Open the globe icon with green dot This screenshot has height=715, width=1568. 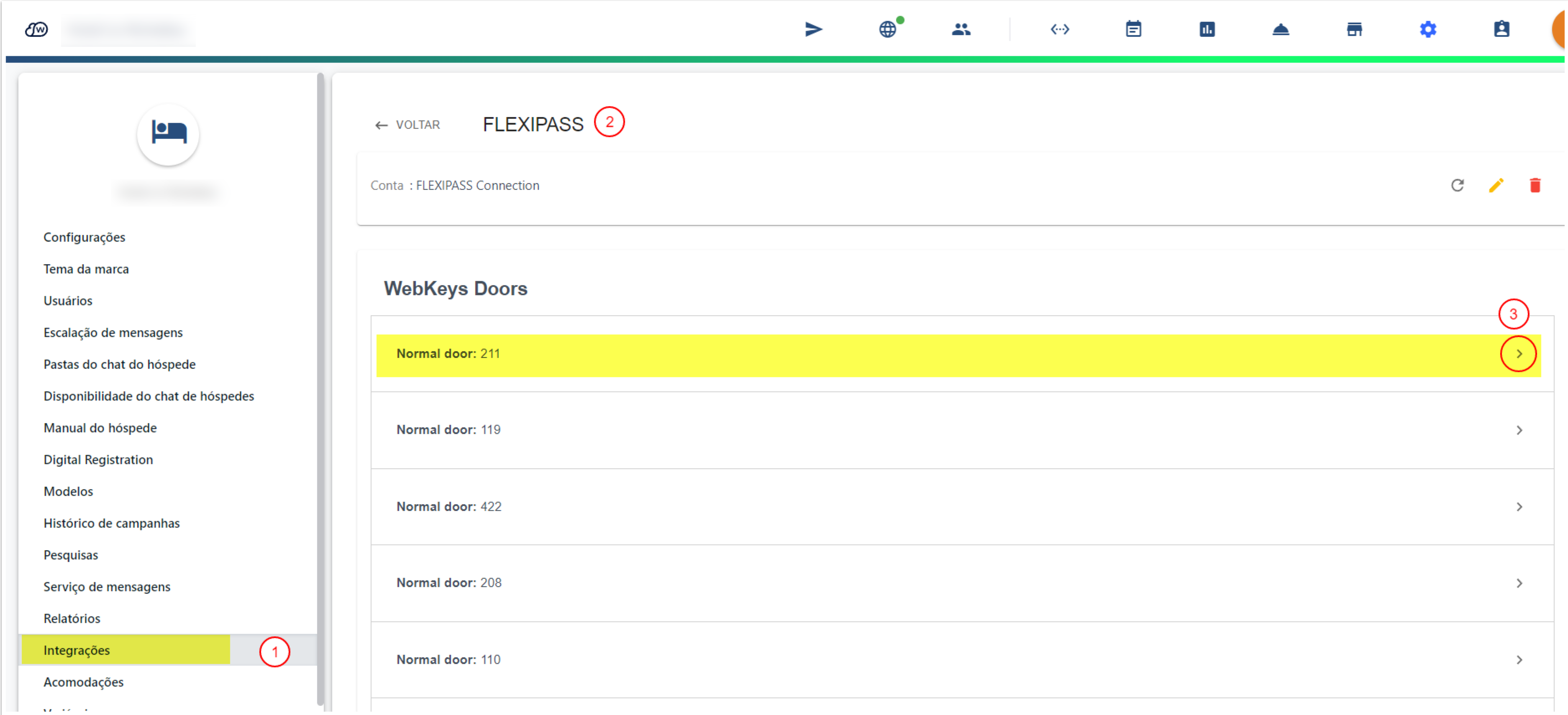(x=888, y=29)
